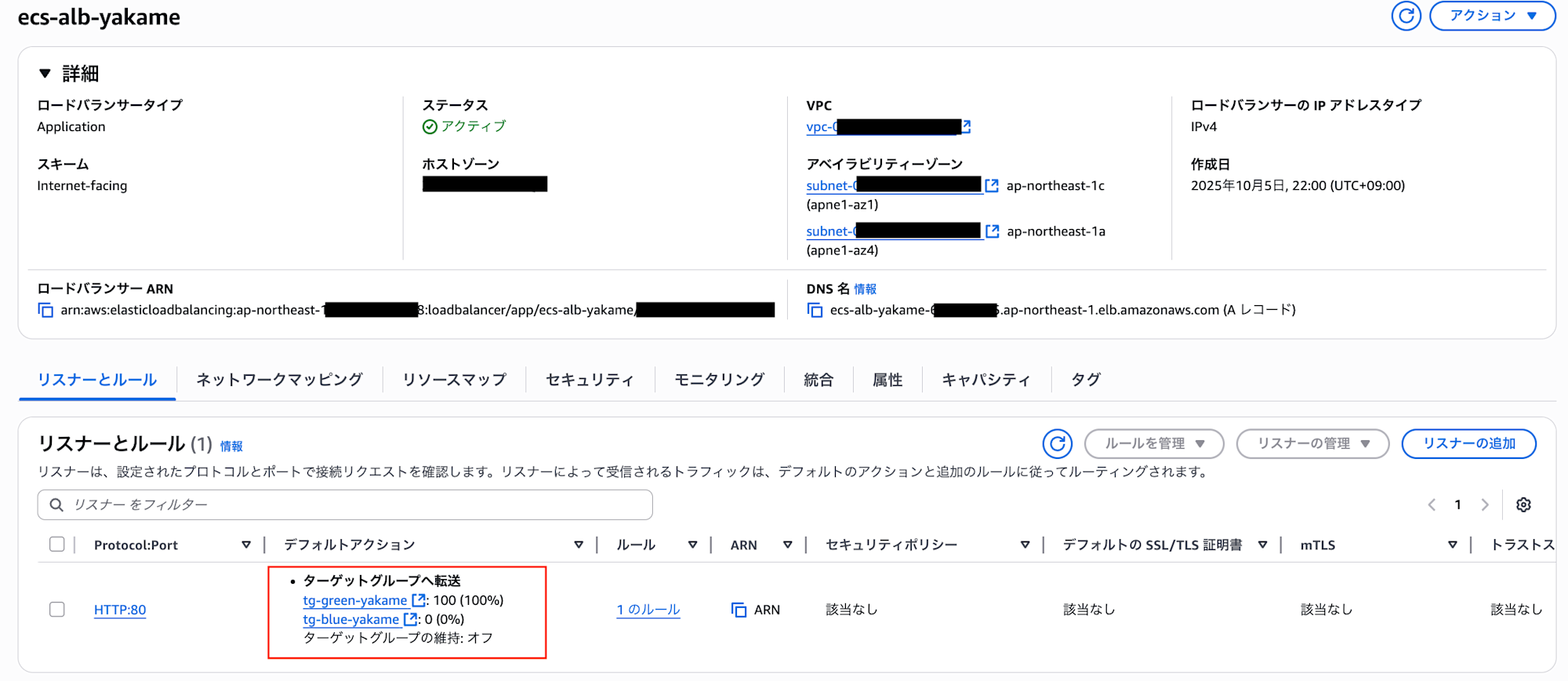Open the 1 のルール link
1568x681 pixels.
click(648, 610)
